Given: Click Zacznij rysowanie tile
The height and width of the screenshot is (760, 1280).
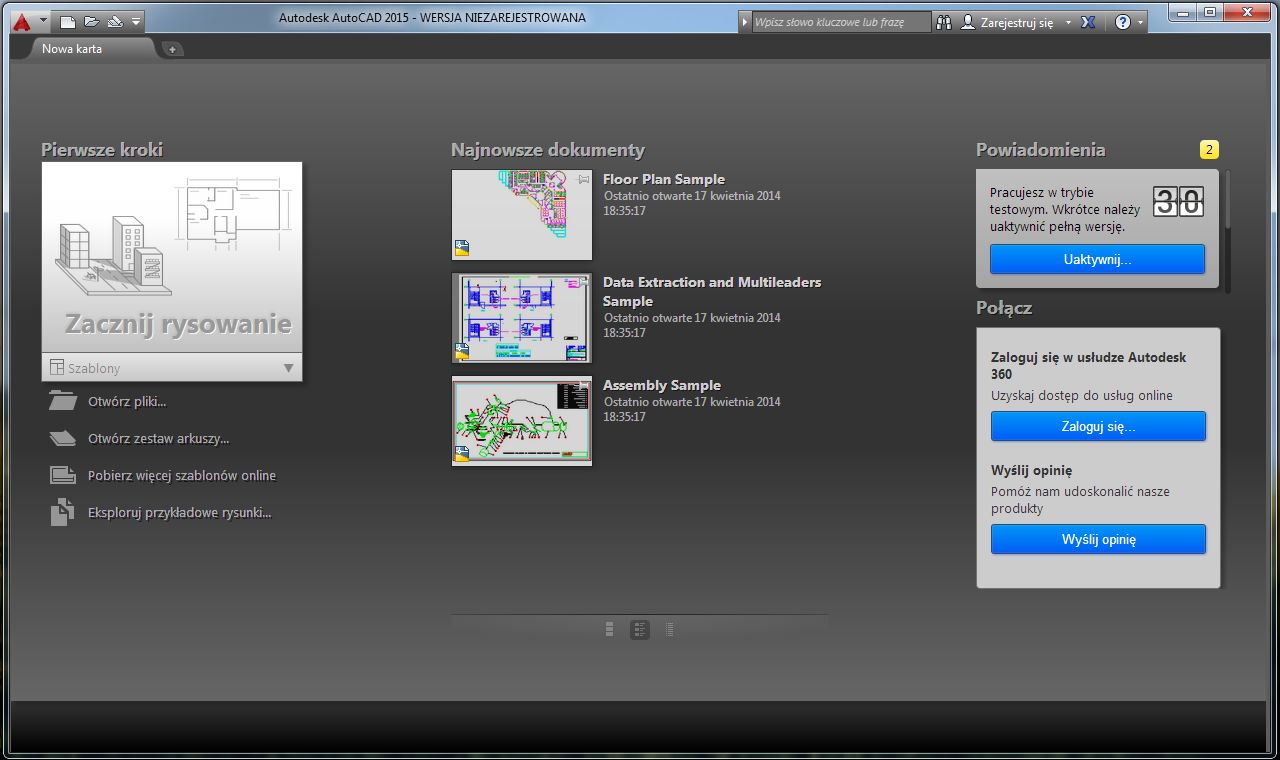Looking at the screenshot, I should coord(172,258).
